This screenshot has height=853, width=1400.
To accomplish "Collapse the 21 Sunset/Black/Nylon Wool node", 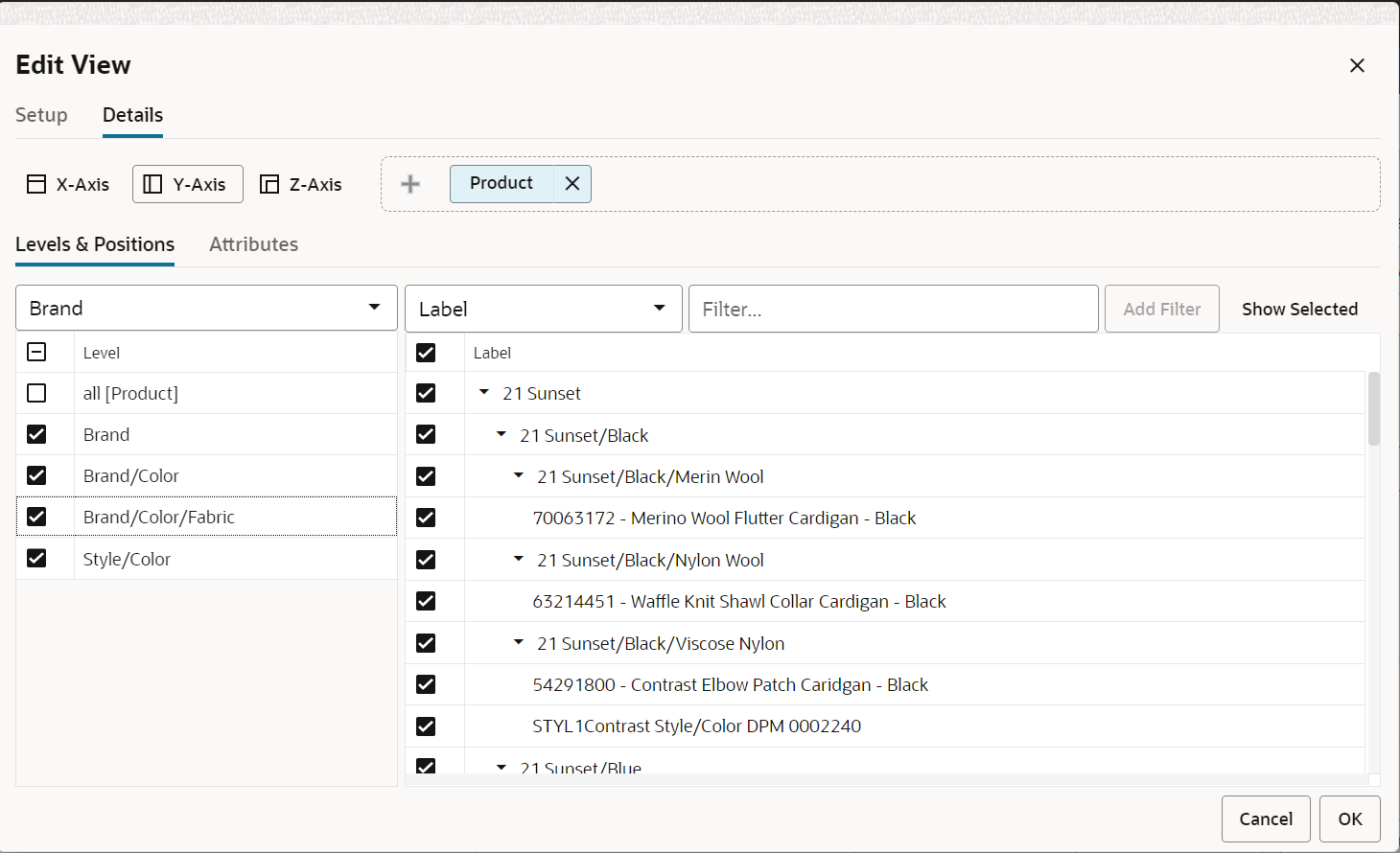I will click(519, 559).
